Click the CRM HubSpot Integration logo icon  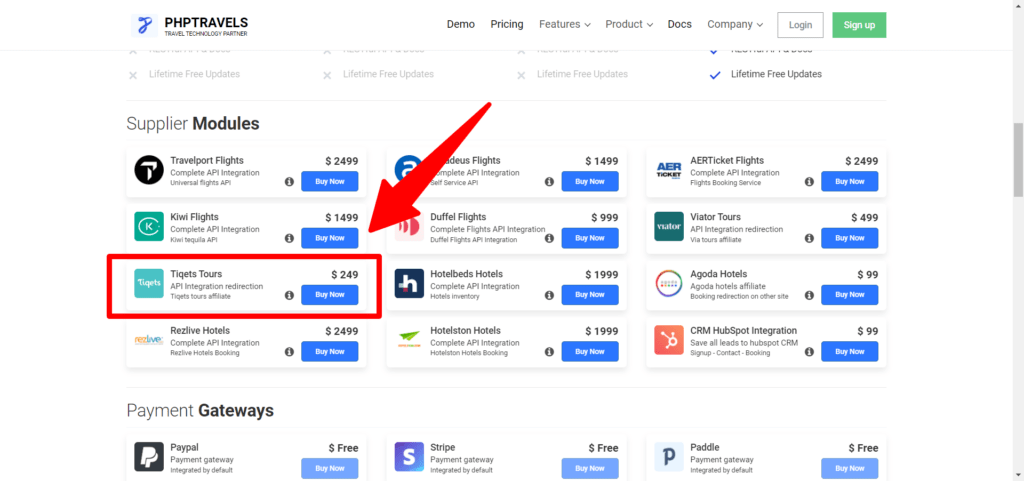tap(669, 340)
